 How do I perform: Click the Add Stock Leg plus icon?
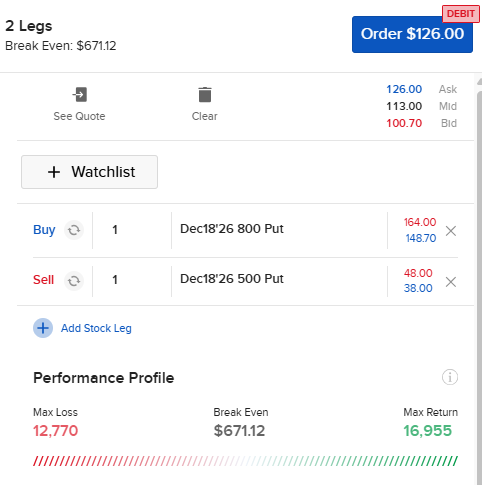[43, 328]
